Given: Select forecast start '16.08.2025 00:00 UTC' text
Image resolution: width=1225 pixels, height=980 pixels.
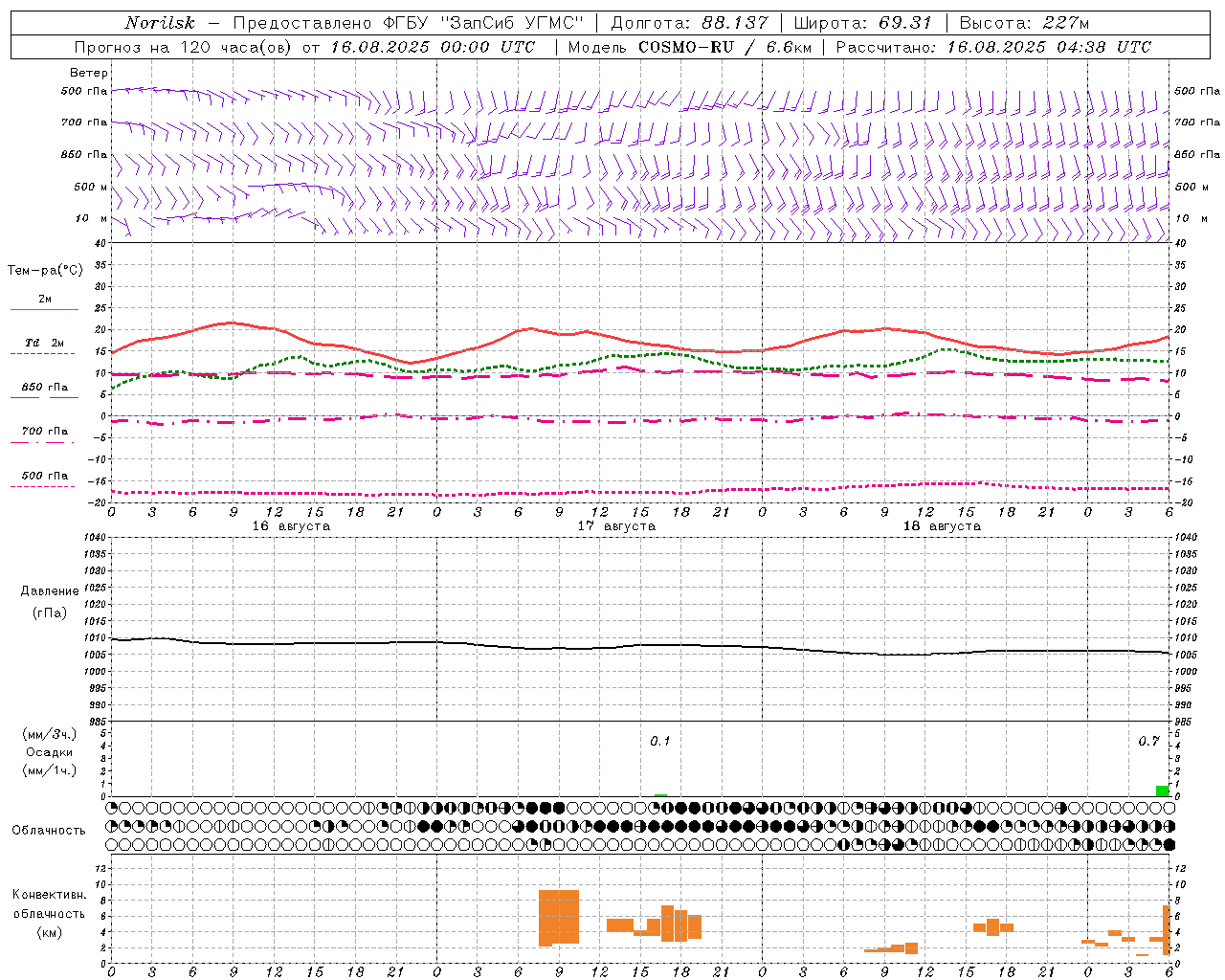Looking at the screenshot, I should coord(433,47).
